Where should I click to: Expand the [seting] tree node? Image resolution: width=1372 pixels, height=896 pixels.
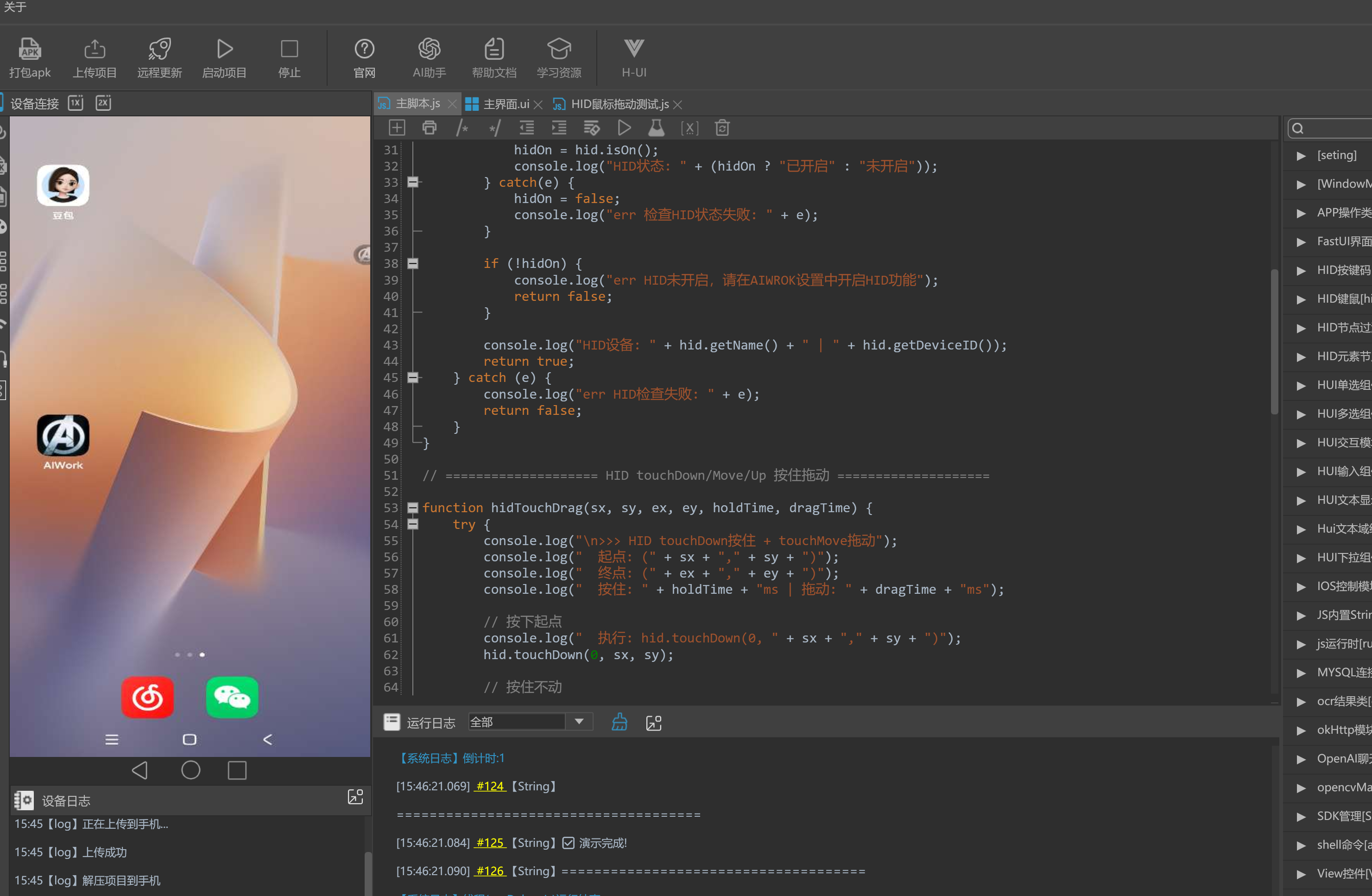point(1301,156)
